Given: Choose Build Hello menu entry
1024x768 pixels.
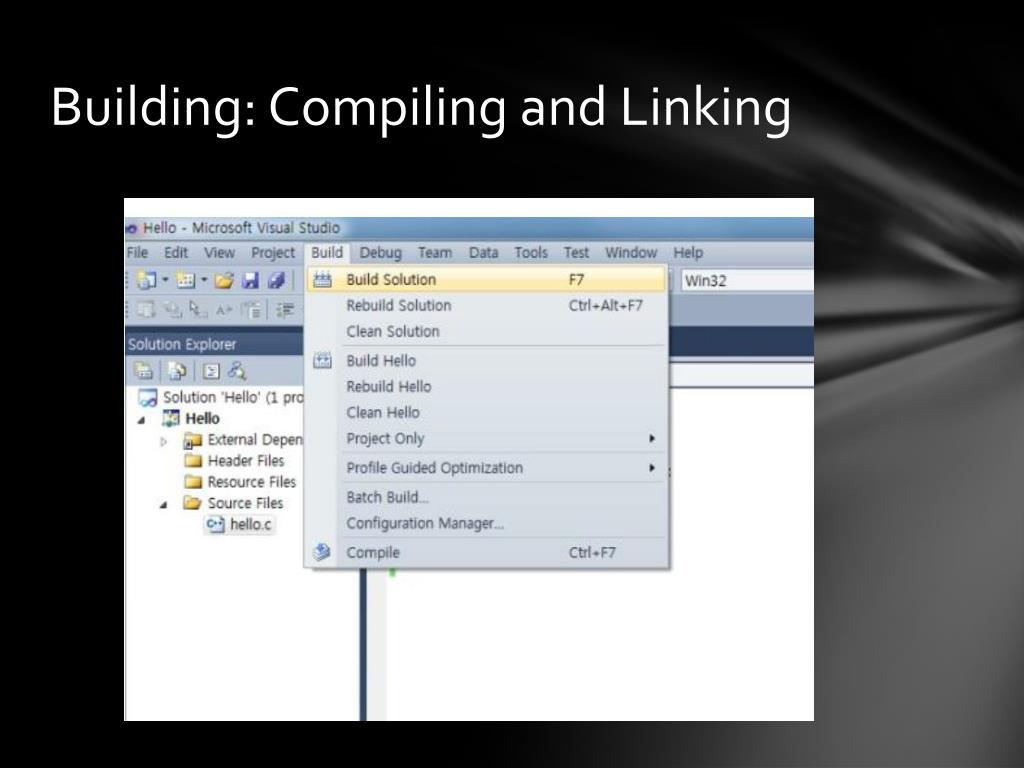Looking at the screenshot, I should pos(487,360).
